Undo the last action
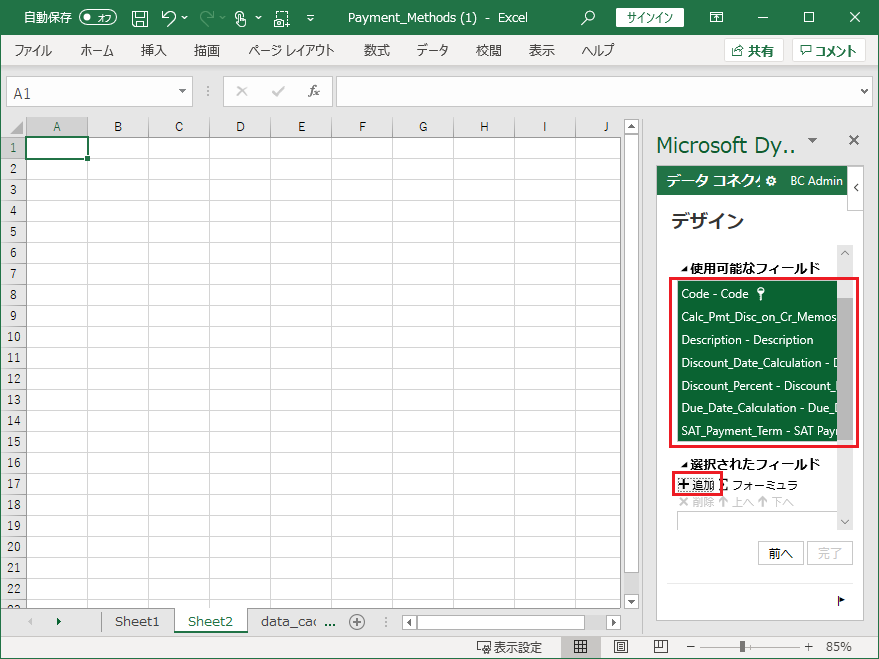Viewport: 879px width, 659px height. pyautogui.click(x=169, y=18)
